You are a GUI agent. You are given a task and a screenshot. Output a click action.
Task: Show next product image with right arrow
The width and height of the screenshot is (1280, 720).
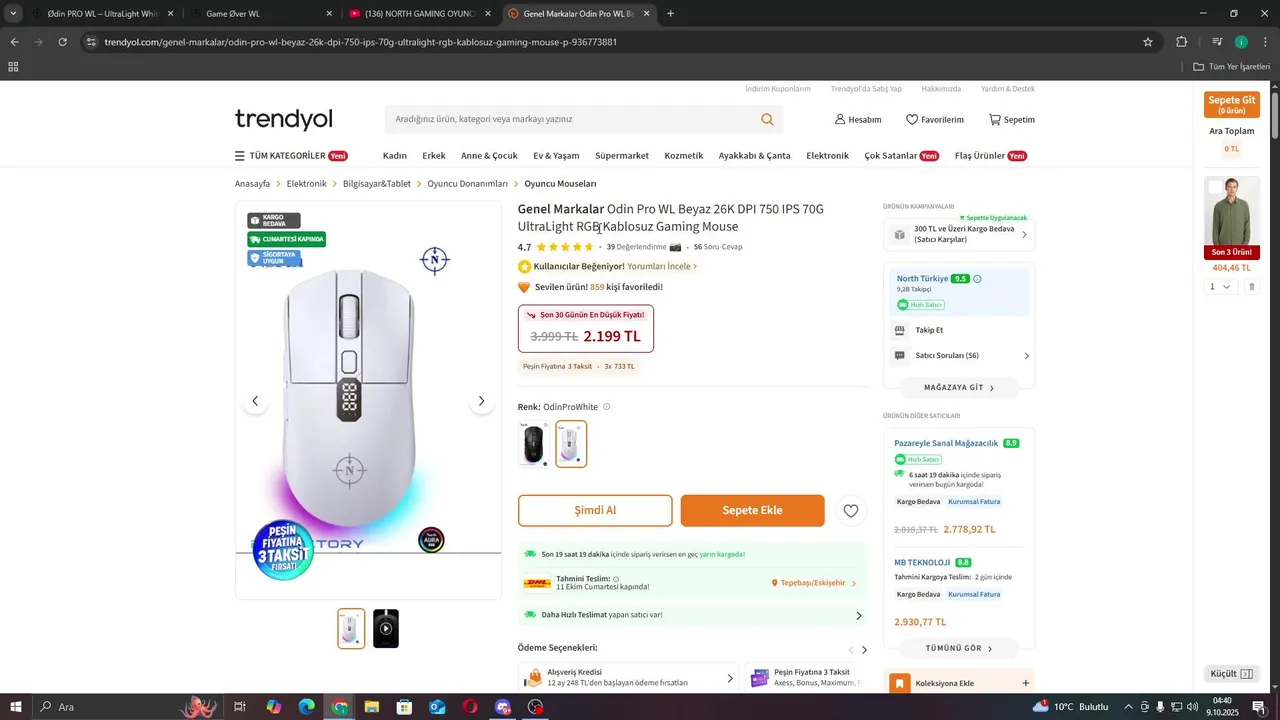tap(481, 401)
